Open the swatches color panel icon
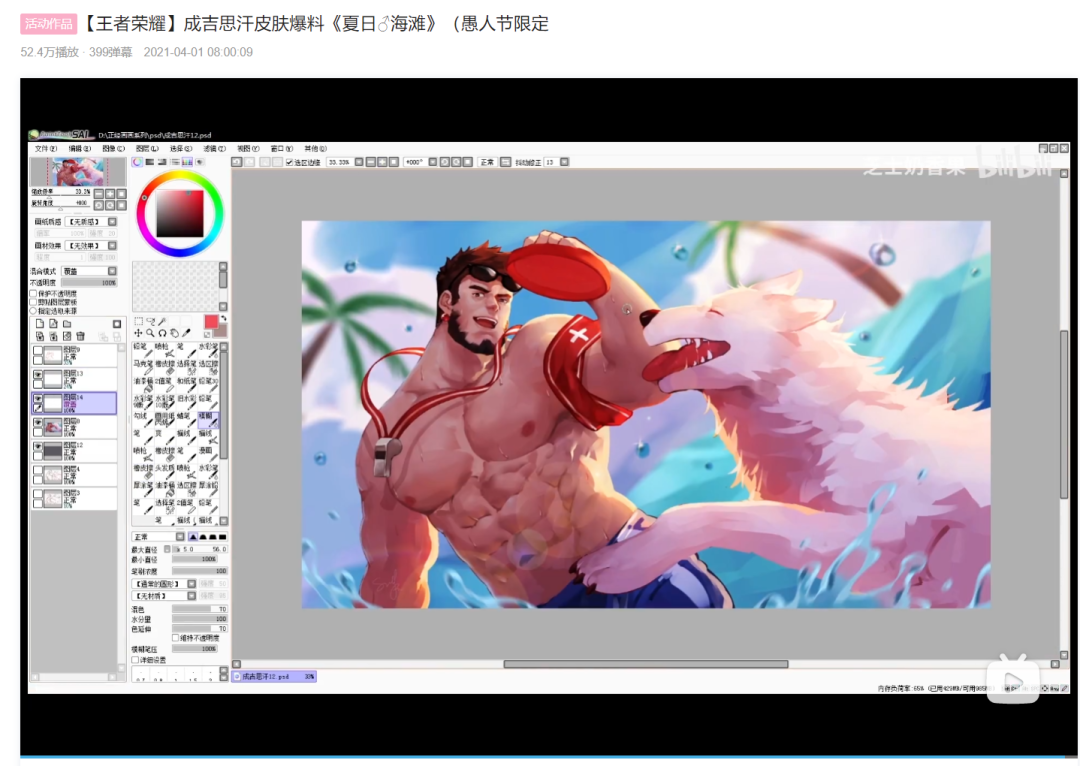1080x766 pixels. [x=187, y=162]
